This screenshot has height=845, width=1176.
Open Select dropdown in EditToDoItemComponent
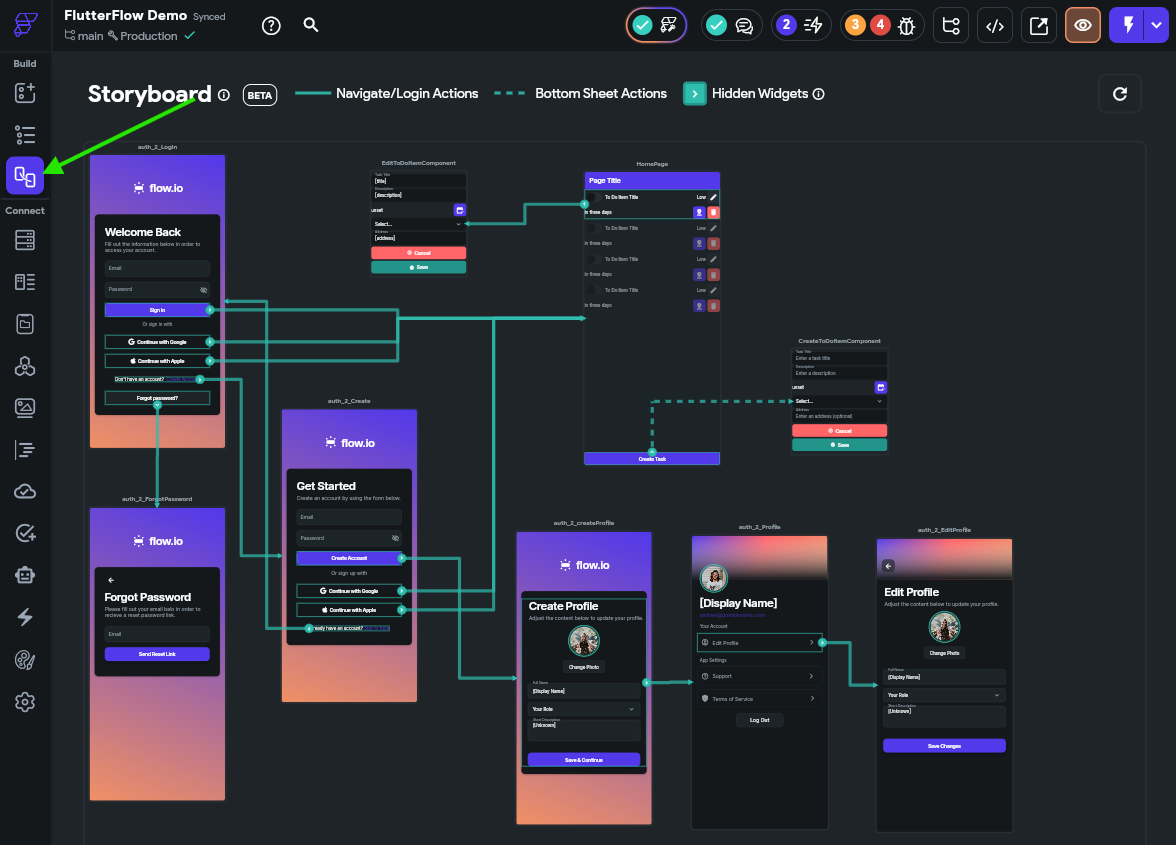(x=418, y=223)
